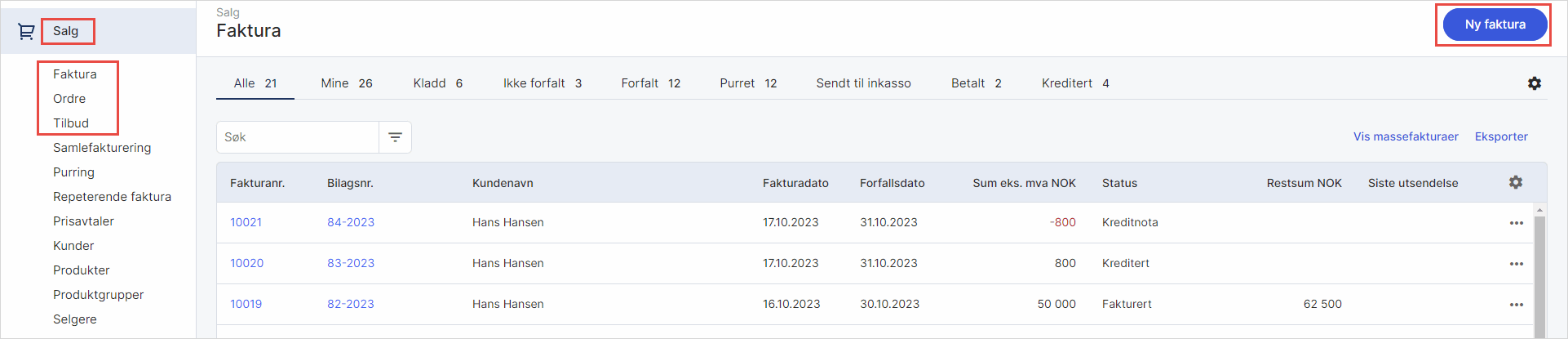Open tab settings gear icon
The image size is (1568, 339).
[1534, 83]
